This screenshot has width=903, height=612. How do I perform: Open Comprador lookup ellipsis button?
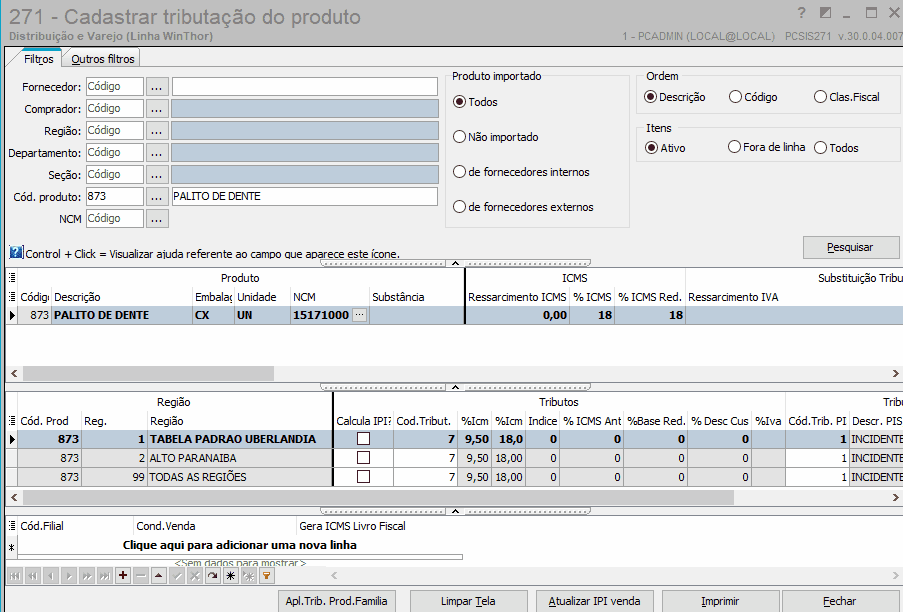coord(157,109)
